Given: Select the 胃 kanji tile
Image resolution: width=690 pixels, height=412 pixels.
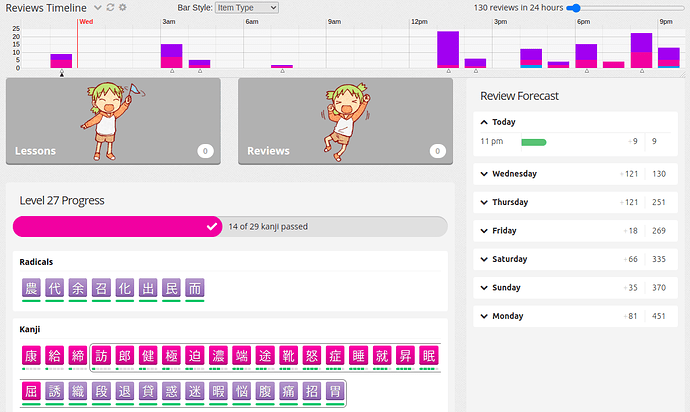Looking at the screenshot, I should 335,391.
